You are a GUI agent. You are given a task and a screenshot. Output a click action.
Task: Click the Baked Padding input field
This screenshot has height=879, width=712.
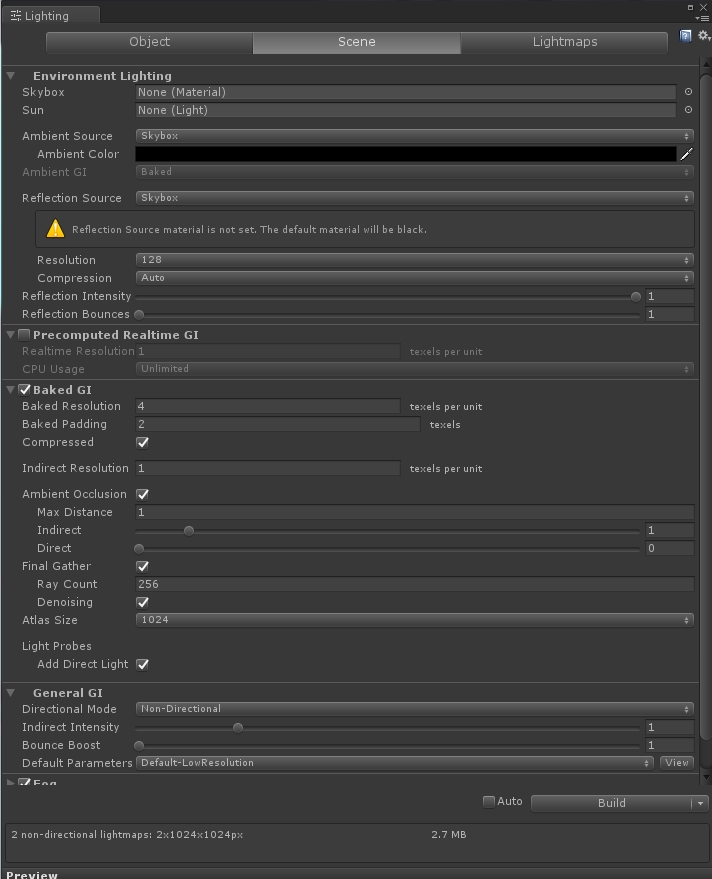tap(278, 424)
